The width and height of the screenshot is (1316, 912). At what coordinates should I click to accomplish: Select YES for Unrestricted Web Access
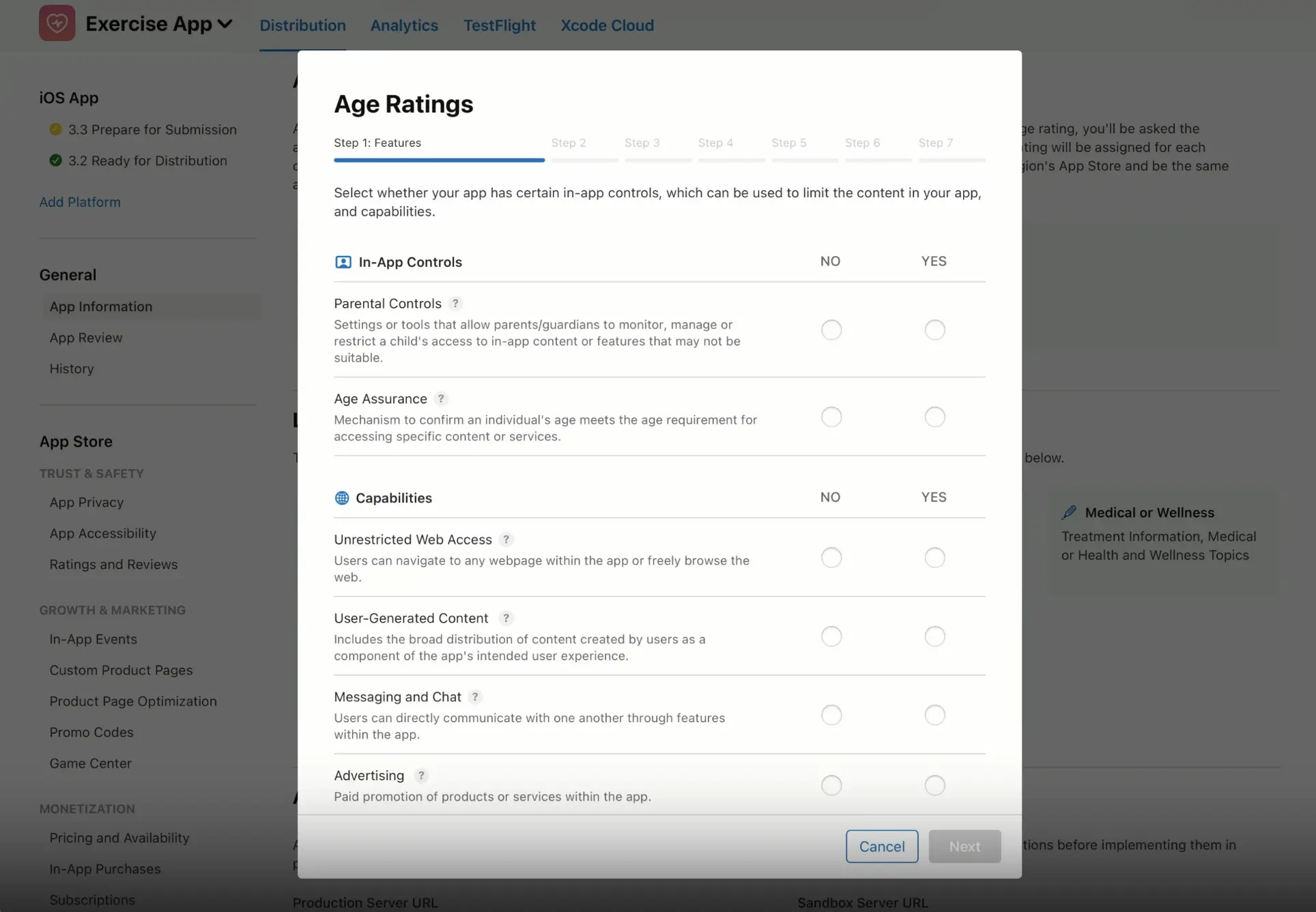[x=934, y=558]
